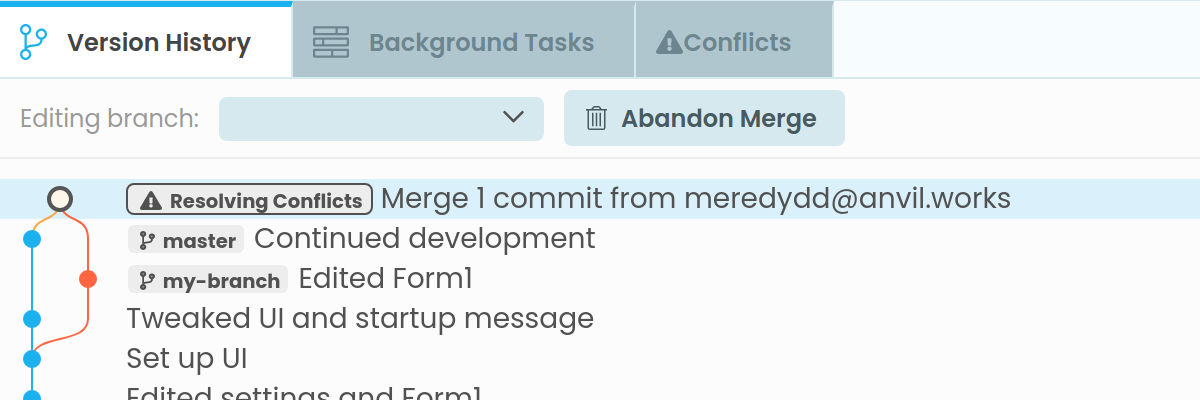
Task: Click the blue master commit dot
Action: pyautogui.click(x=32, y=239)
